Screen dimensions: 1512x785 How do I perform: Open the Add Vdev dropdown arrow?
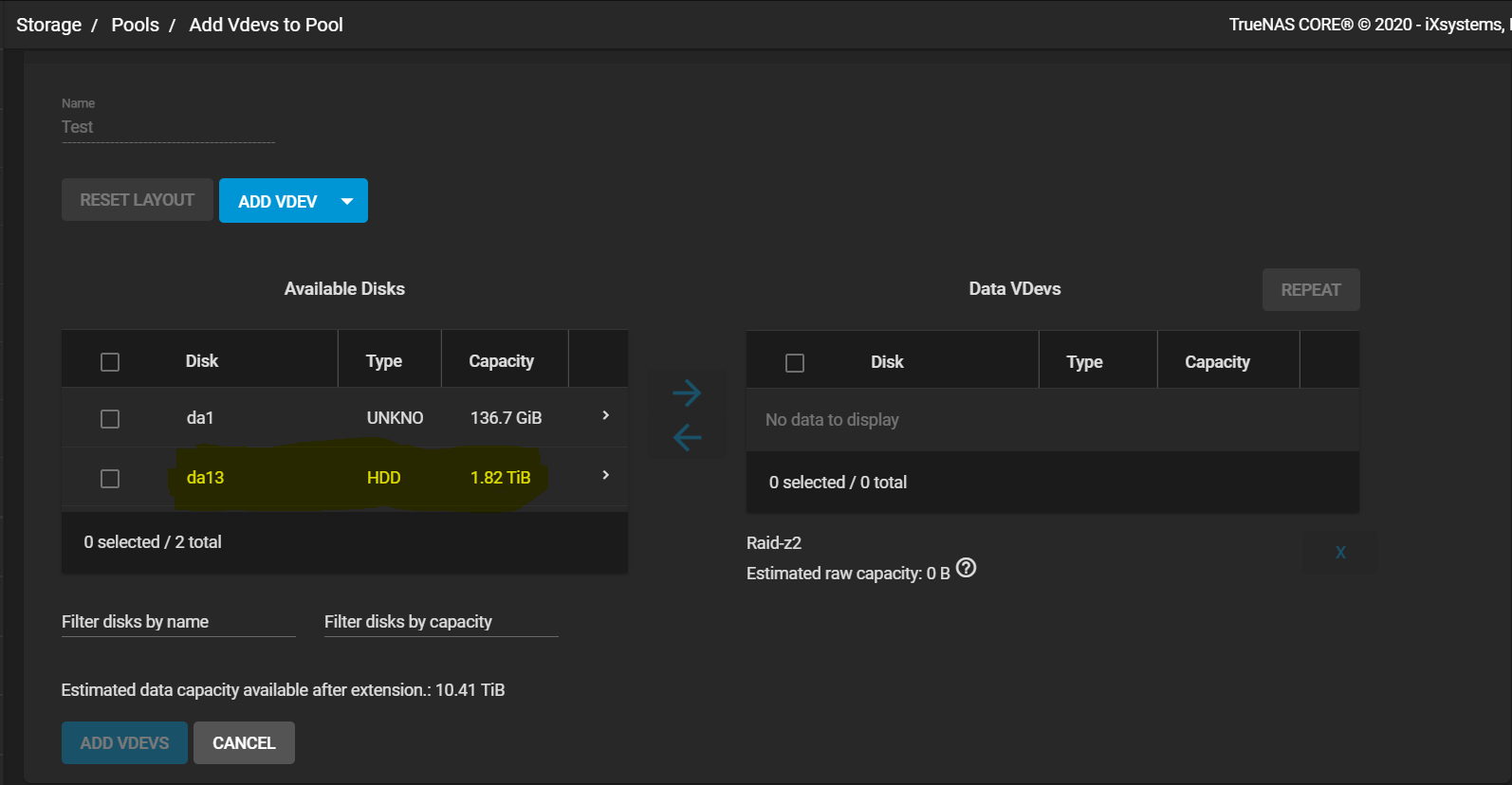tap(347, 201)
